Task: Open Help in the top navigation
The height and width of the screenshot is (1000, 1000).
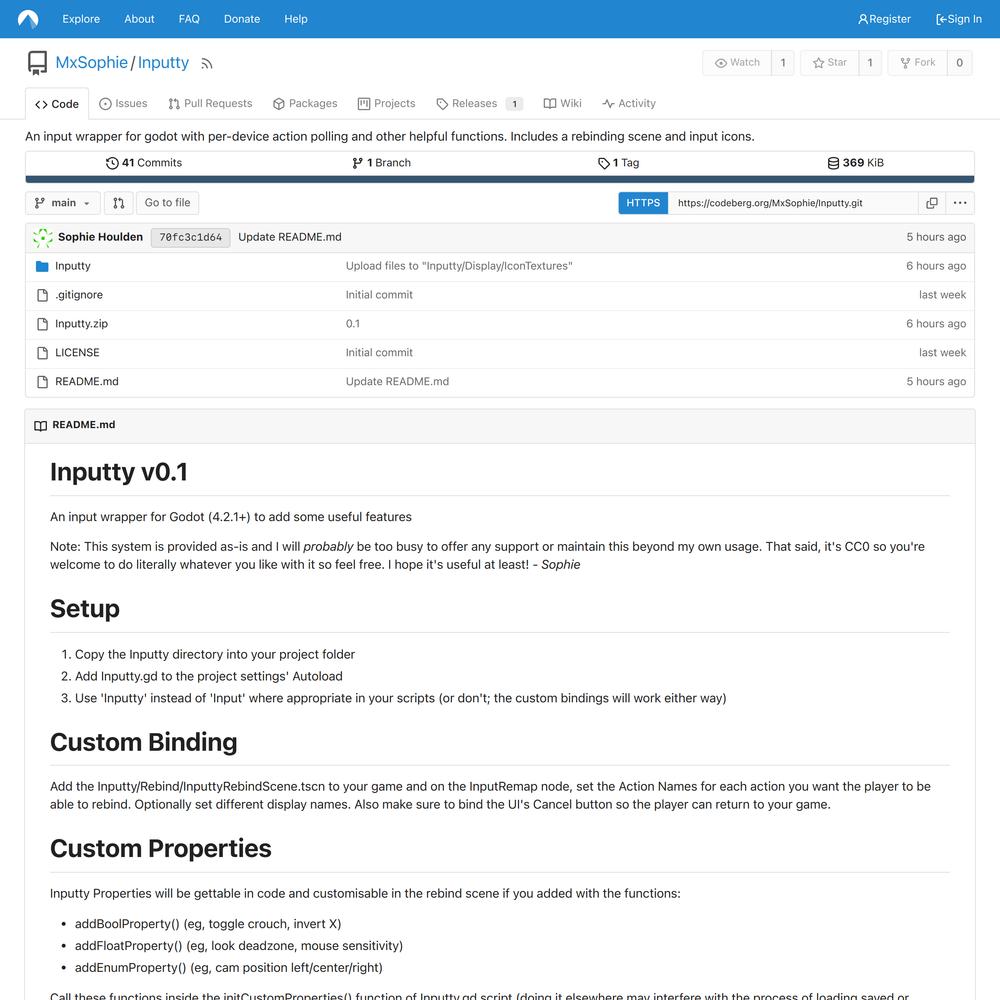Action: [296, 19]
